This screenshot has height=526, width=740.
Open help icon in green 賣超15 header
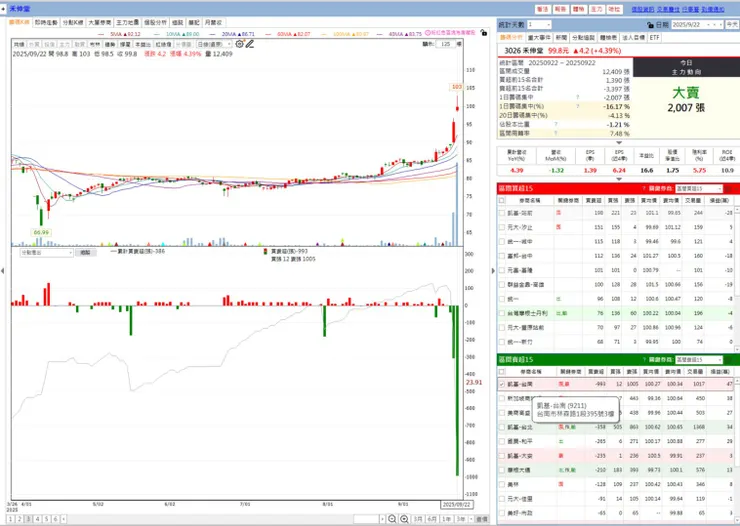click(644, 359)
